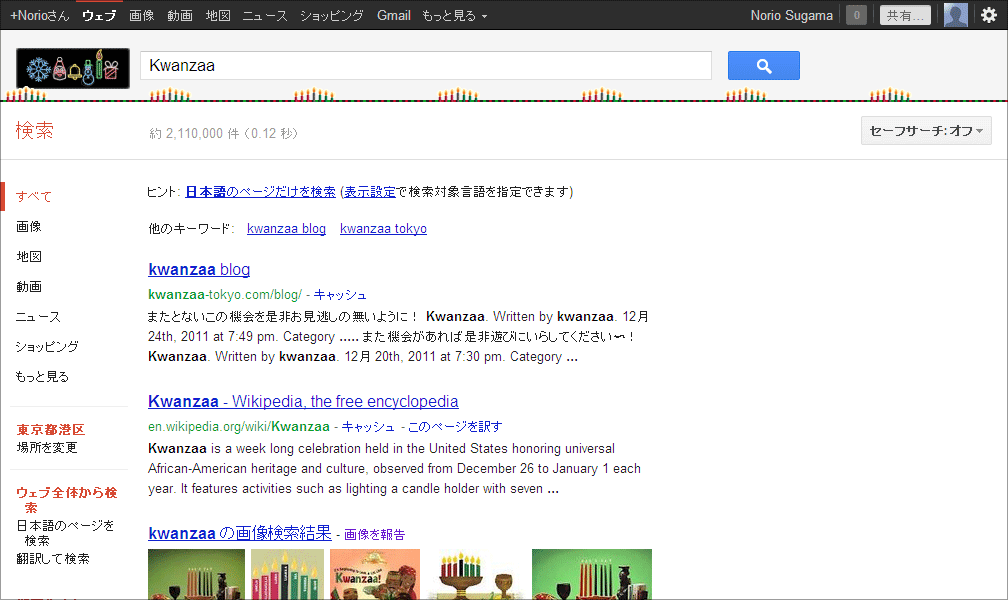The width and height of the screenshot is (1008, 600).
Task: Select the ウェブ top navigation item
Action: point(99,15)
